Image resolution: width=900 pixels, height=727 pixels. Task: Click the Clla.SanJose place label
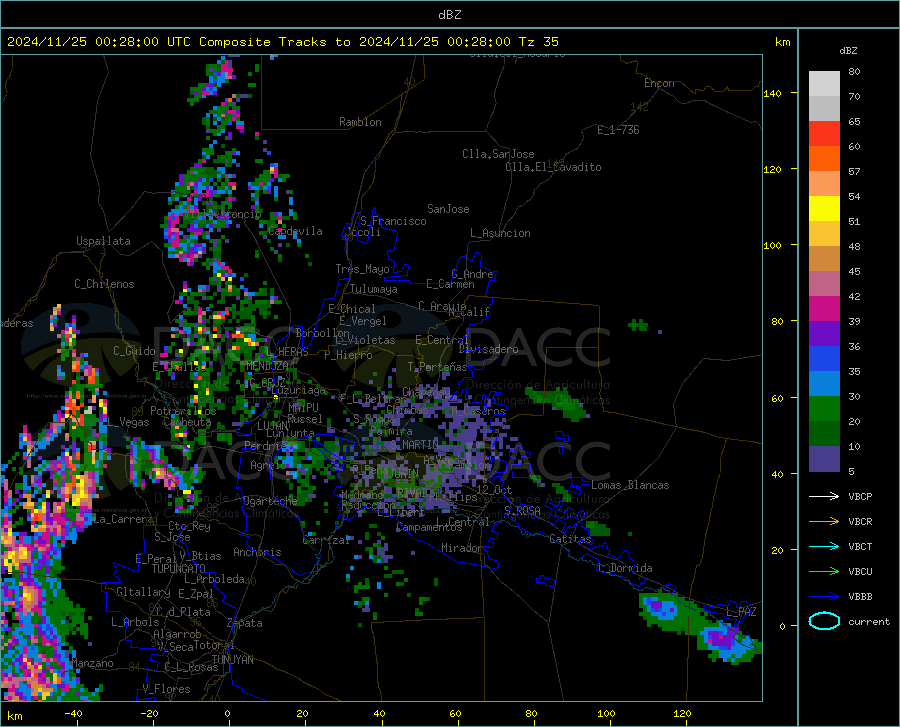(498, 154)
